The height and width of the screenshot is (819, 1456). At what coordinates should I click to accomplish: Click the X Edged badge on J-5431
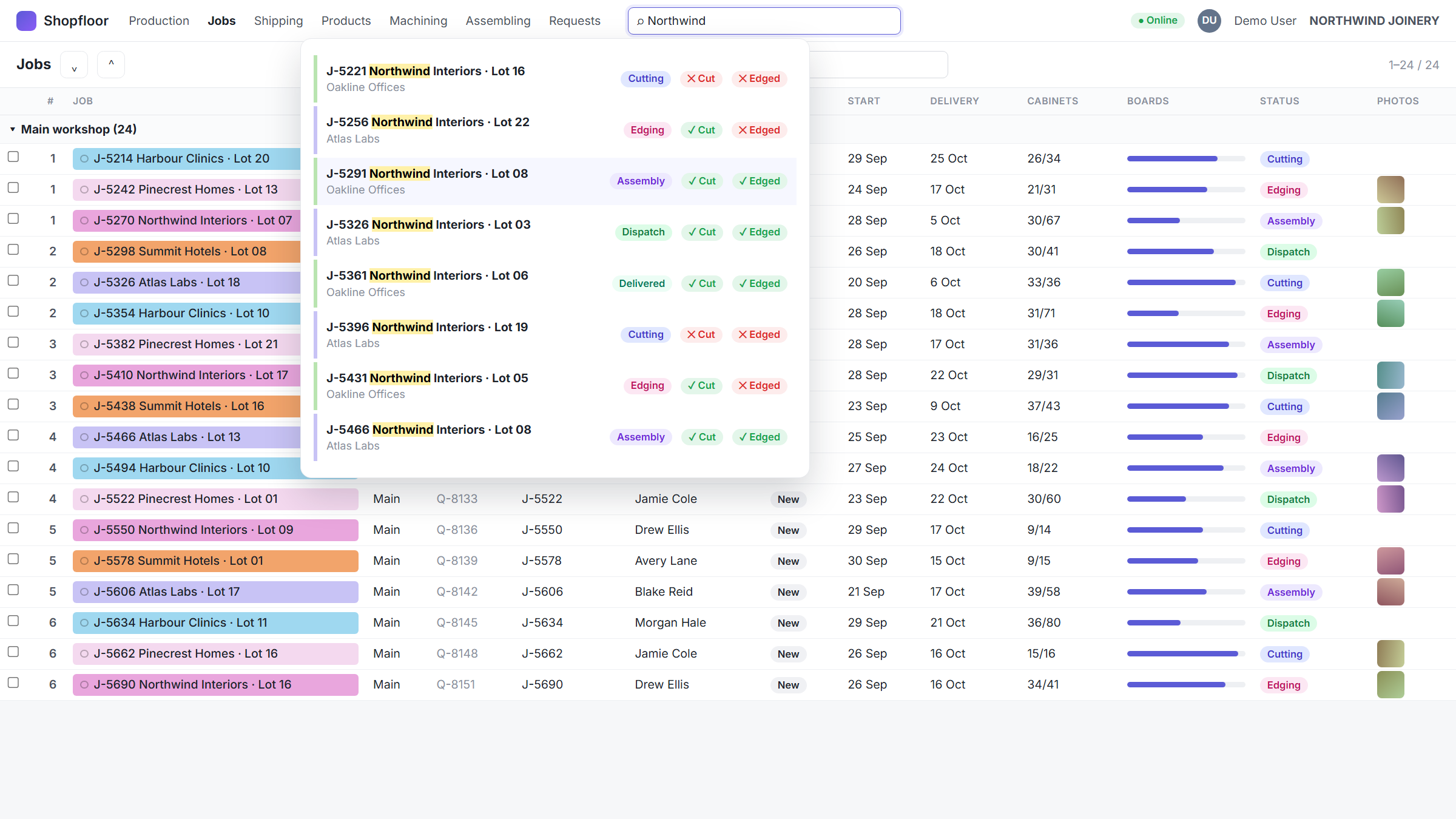[760, 385]
